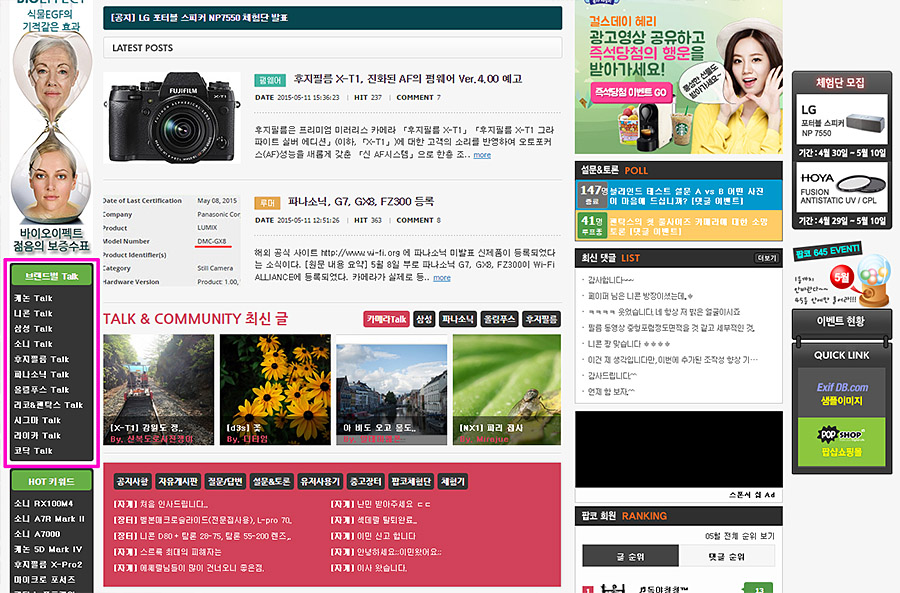Open post 이사 왔습니다
This screenshot has width=900, height=593.
(369, 568)
